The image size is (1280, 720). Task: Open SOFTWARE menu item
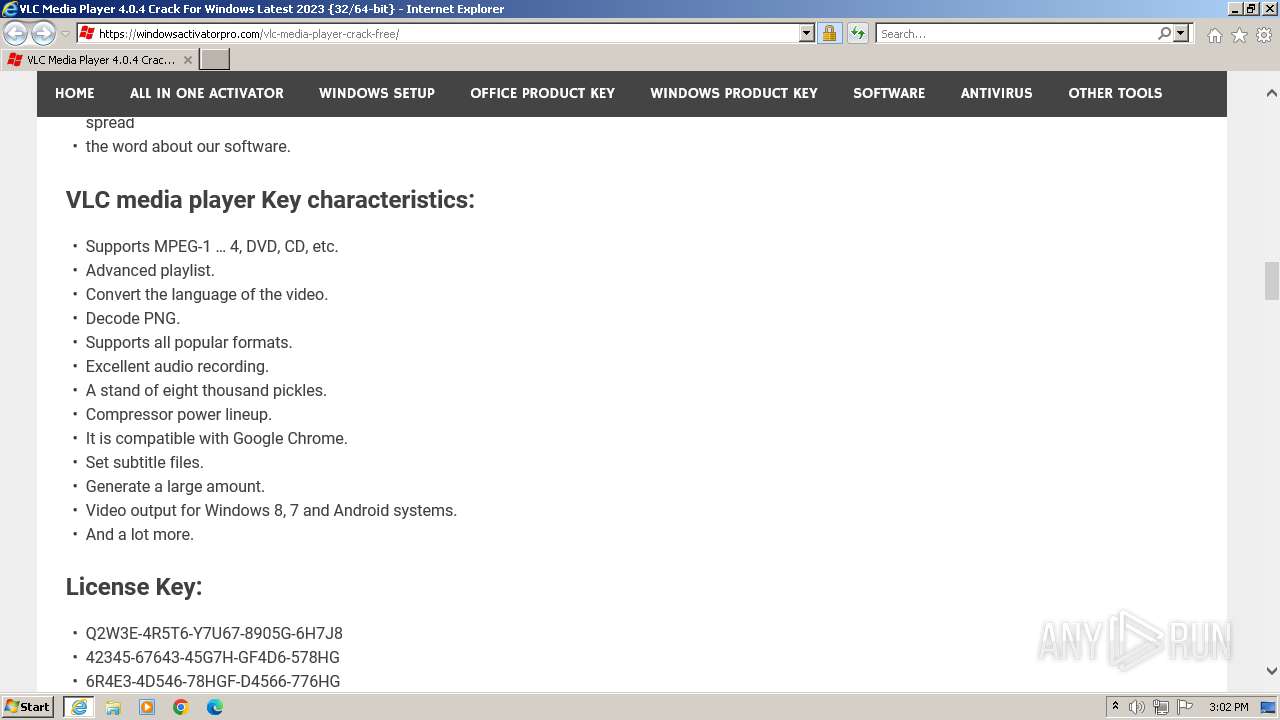[x=889, y=93]
